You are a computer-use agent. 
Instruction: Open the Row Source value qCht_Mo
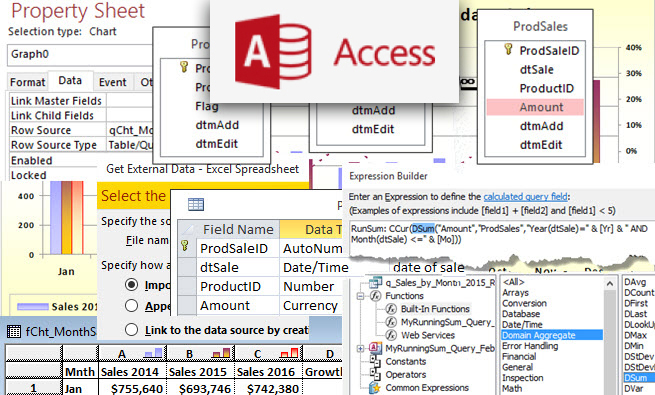pos(129,130)
